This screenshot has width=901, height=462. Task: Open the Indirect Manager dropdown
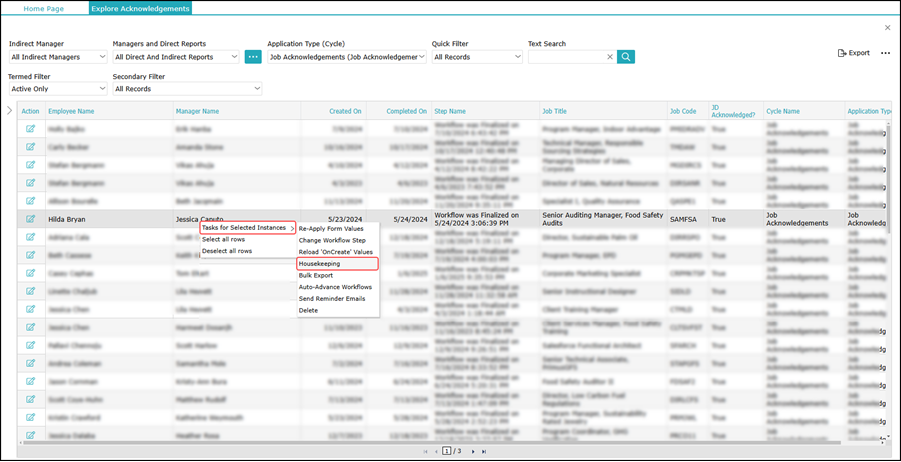pos(58,57)
